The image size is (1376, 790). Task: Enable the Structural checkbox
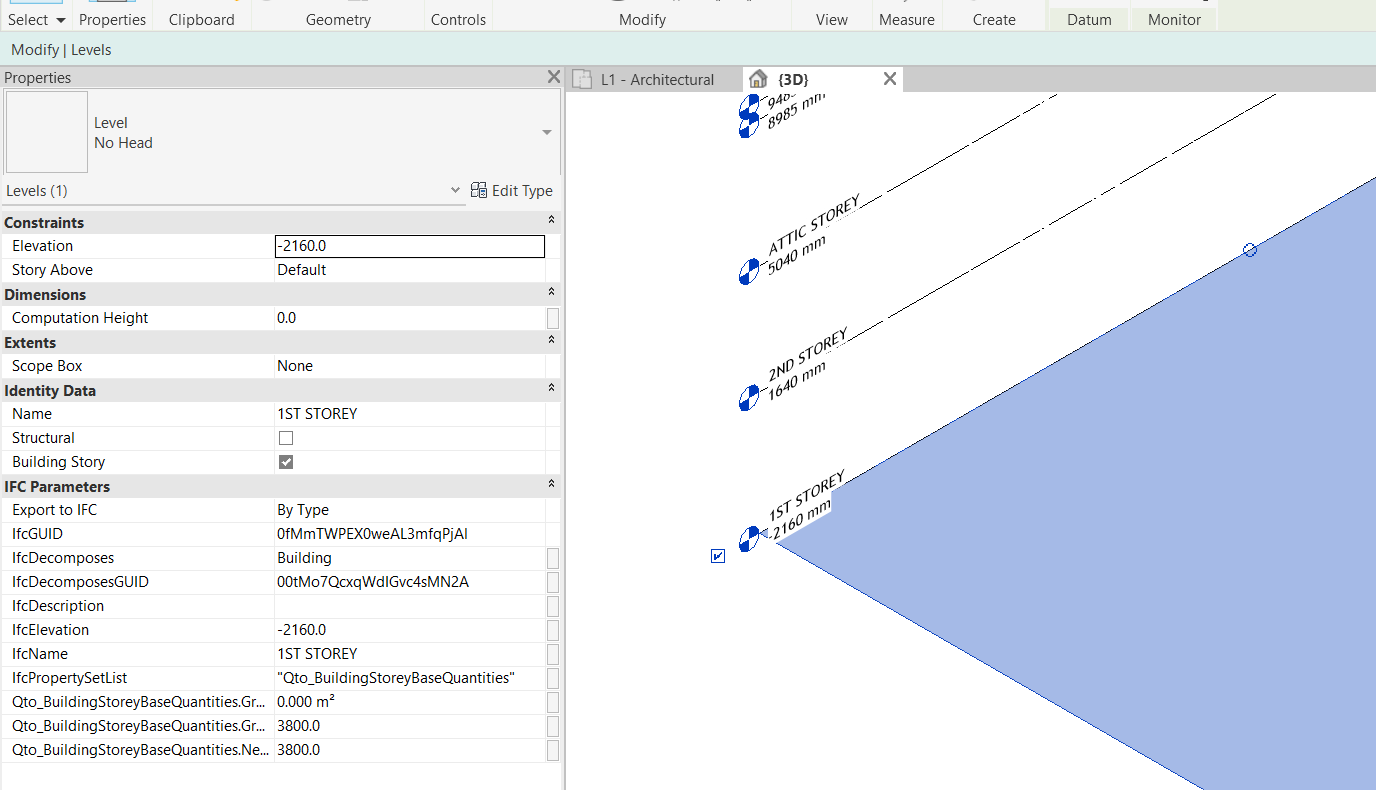[286, 438]
